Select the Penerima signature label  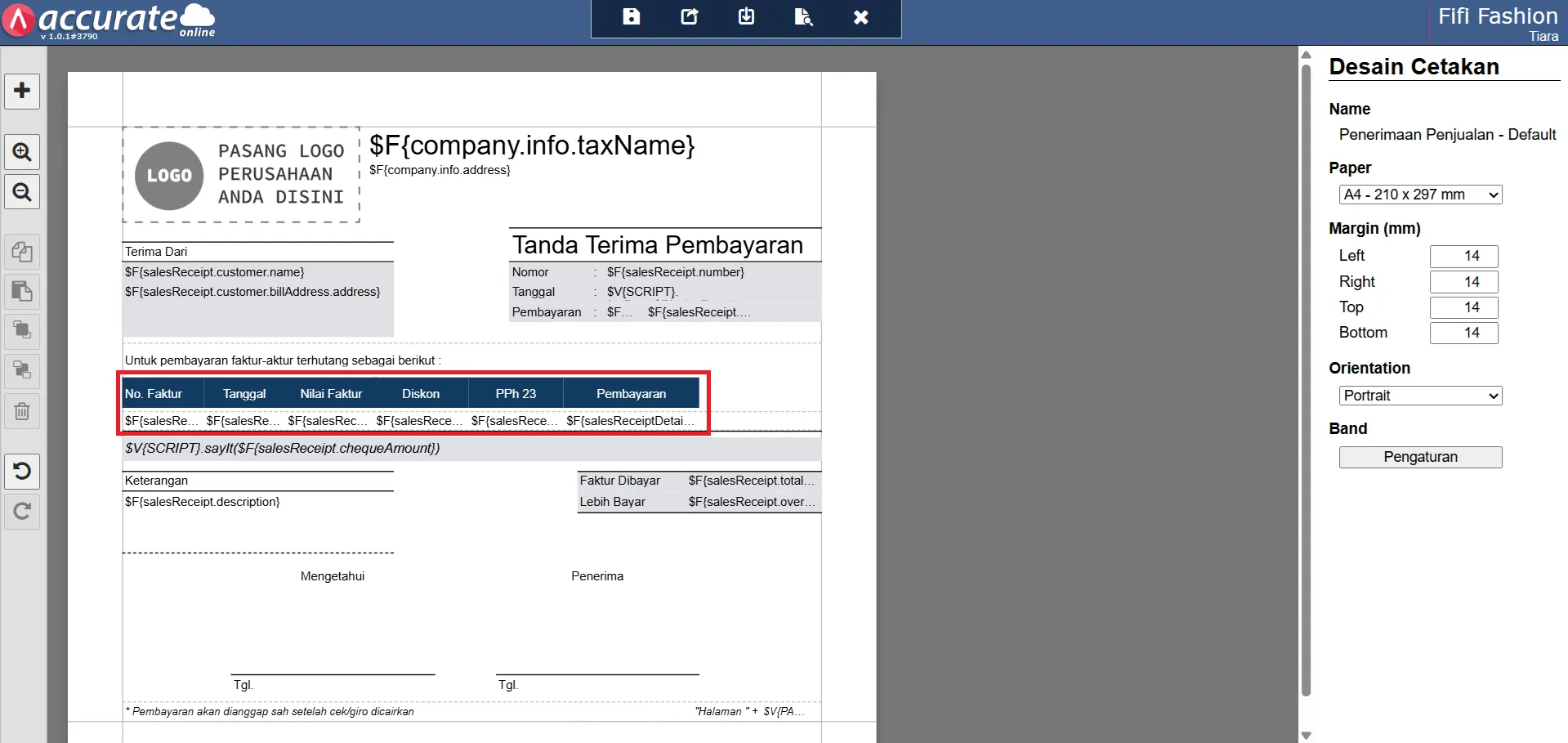[597, 576]
